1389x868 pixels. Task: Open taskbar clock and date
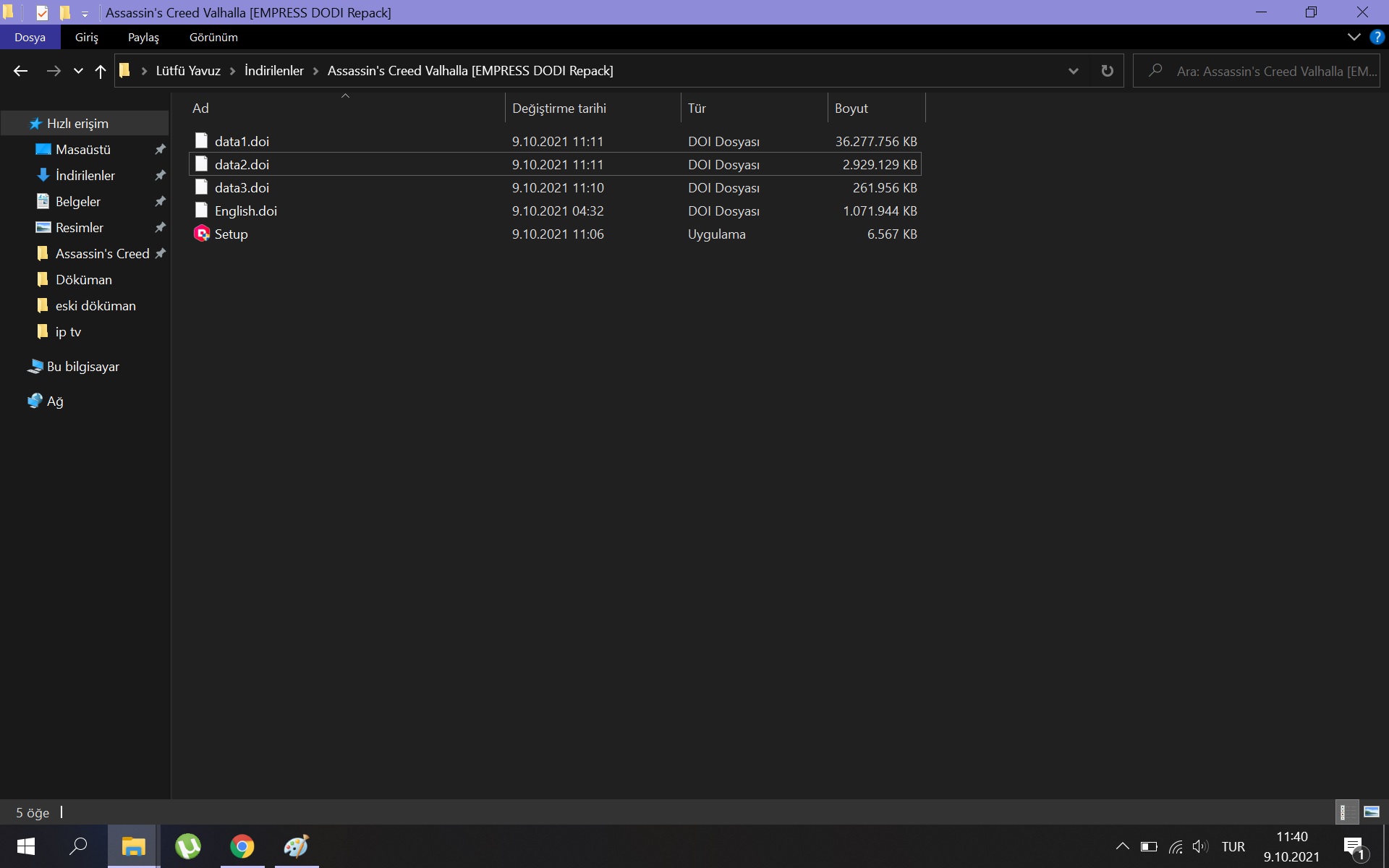point(1291,846)
